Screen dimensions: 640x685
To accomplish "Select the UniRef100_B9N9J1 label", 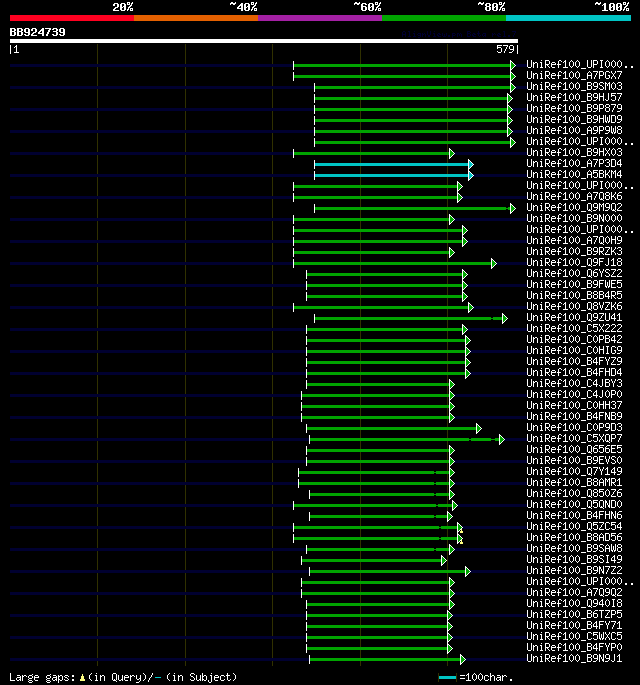I will click(x=574, y=659).
